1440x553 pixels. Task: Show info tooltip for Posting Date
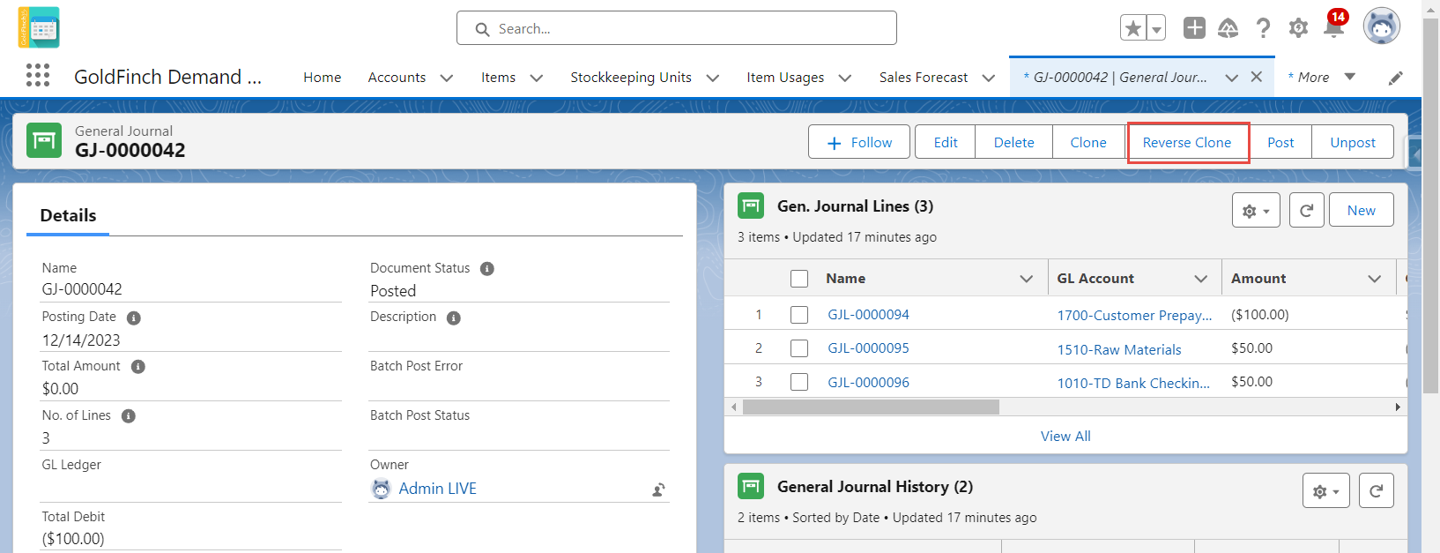tap(133, 317)
